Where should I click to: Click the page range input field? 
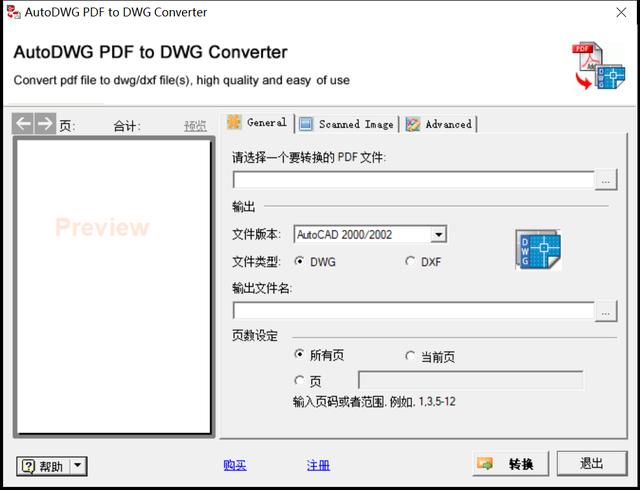(470, 381)
